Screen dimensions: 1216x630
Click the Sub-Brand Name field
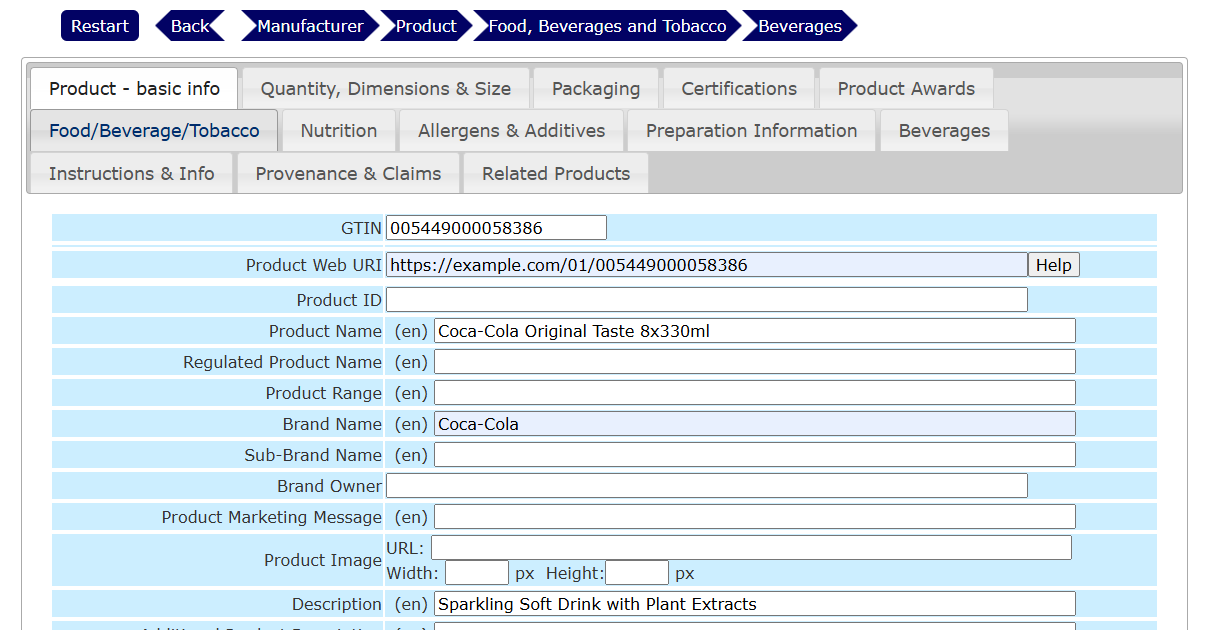click(x=755, y=455)
